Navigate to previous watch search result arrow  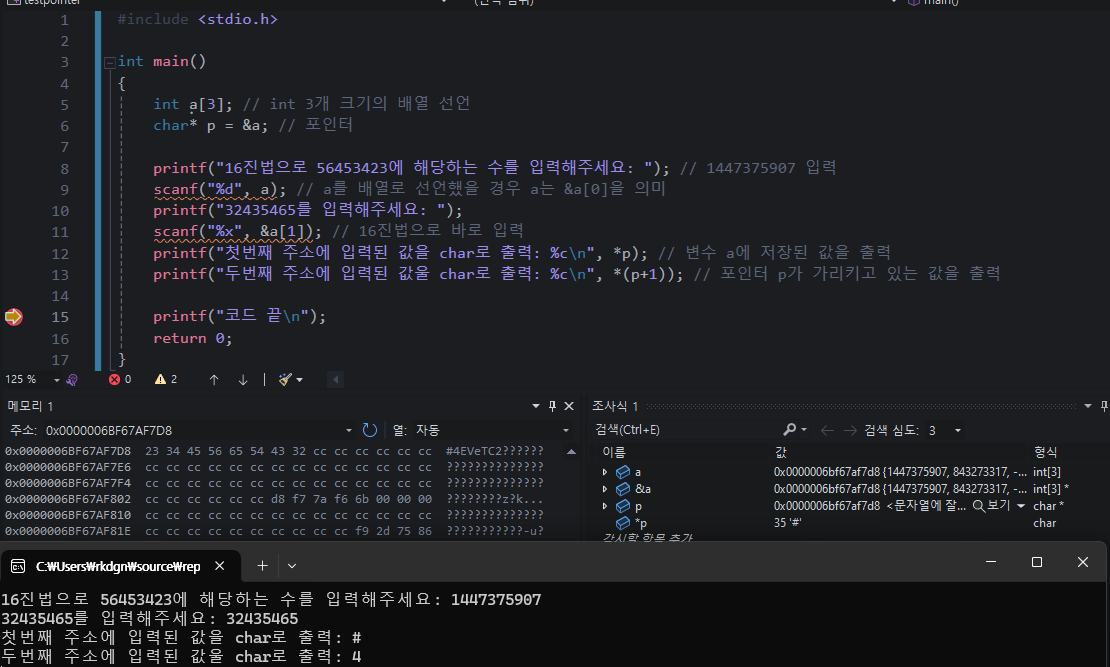coord(827,431)
